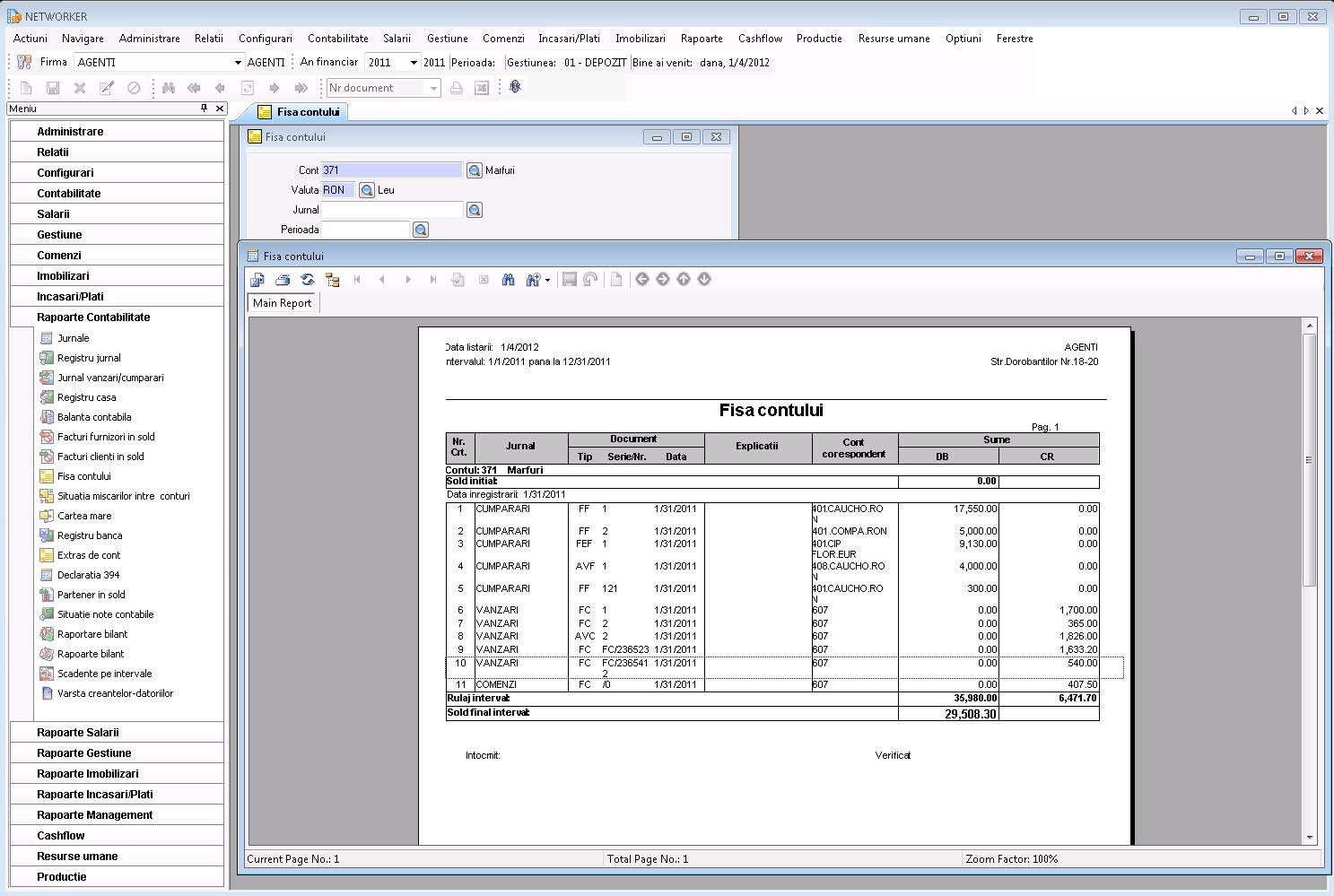1334x896 pixels.
Task: Switch to the Main Report tab
Action: [281, 303]
